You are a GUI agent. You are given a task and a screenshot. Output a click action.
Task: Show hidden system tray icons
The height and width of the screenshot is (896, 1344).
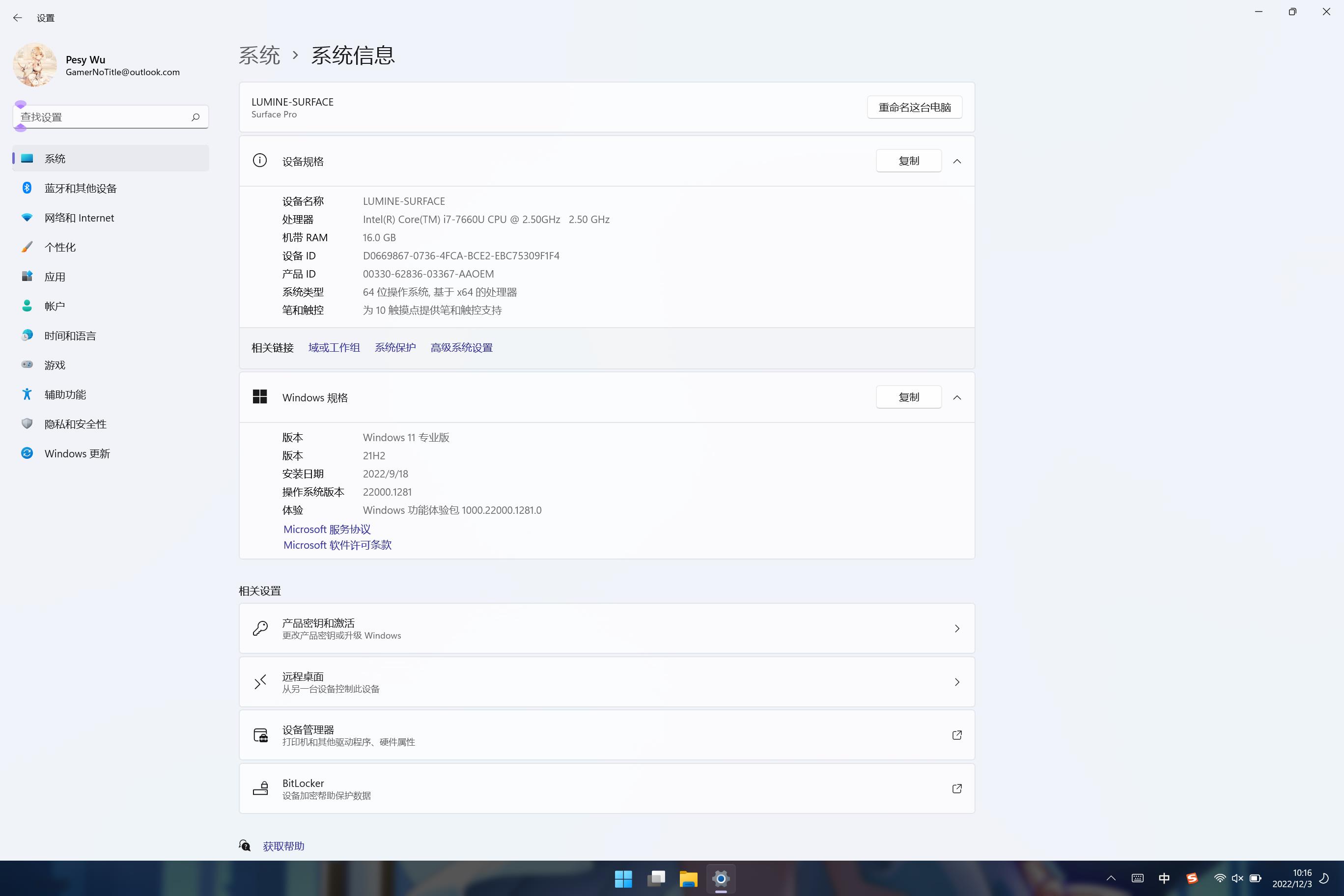coord(1111,878)
